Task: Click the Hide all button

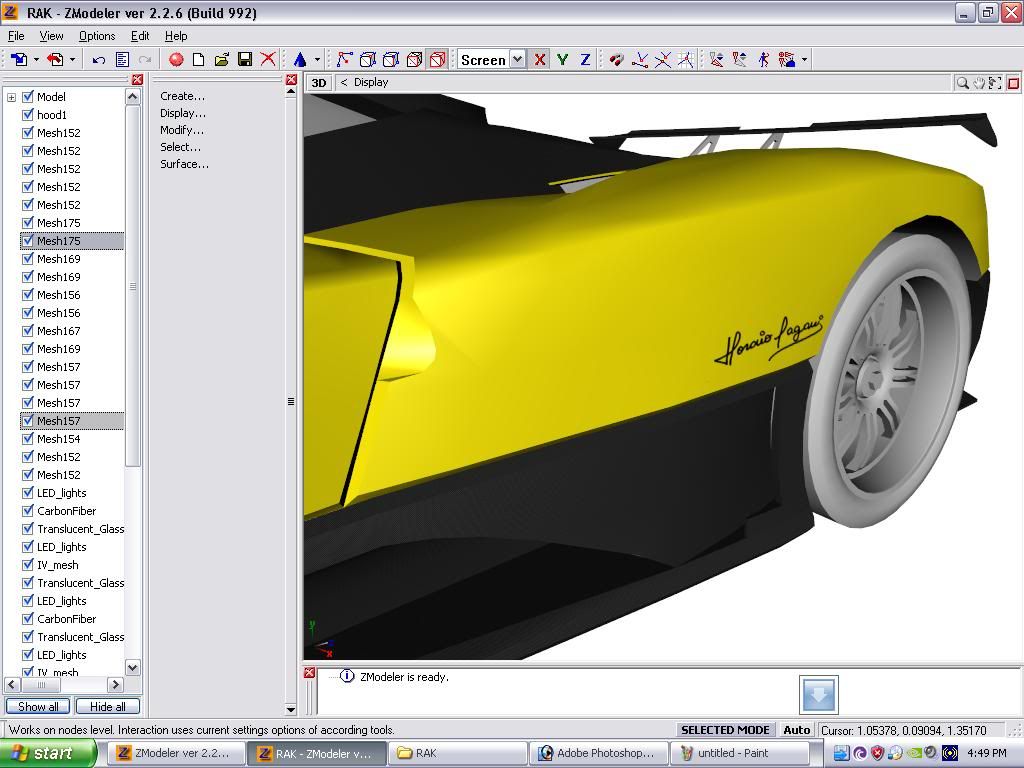Action: point(107,707)
